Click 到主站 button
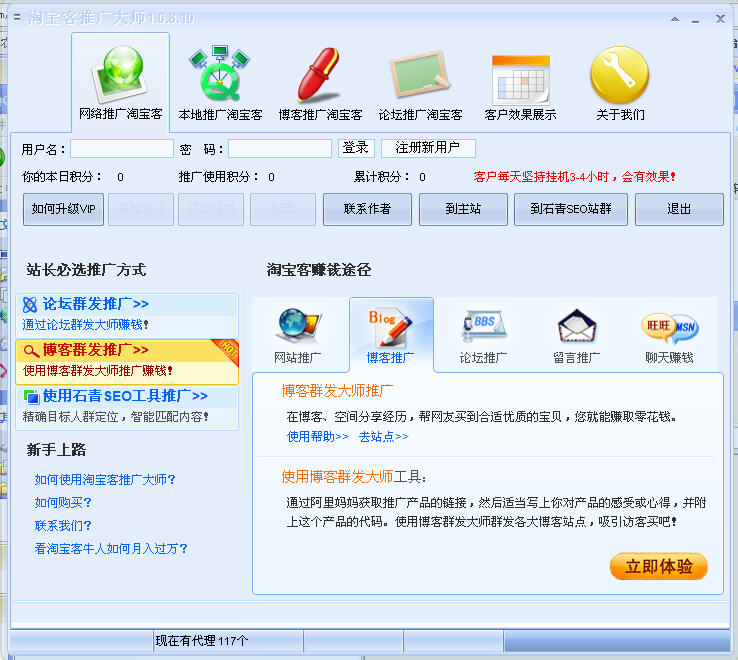738x660 pixels. [x=463, y=209]
